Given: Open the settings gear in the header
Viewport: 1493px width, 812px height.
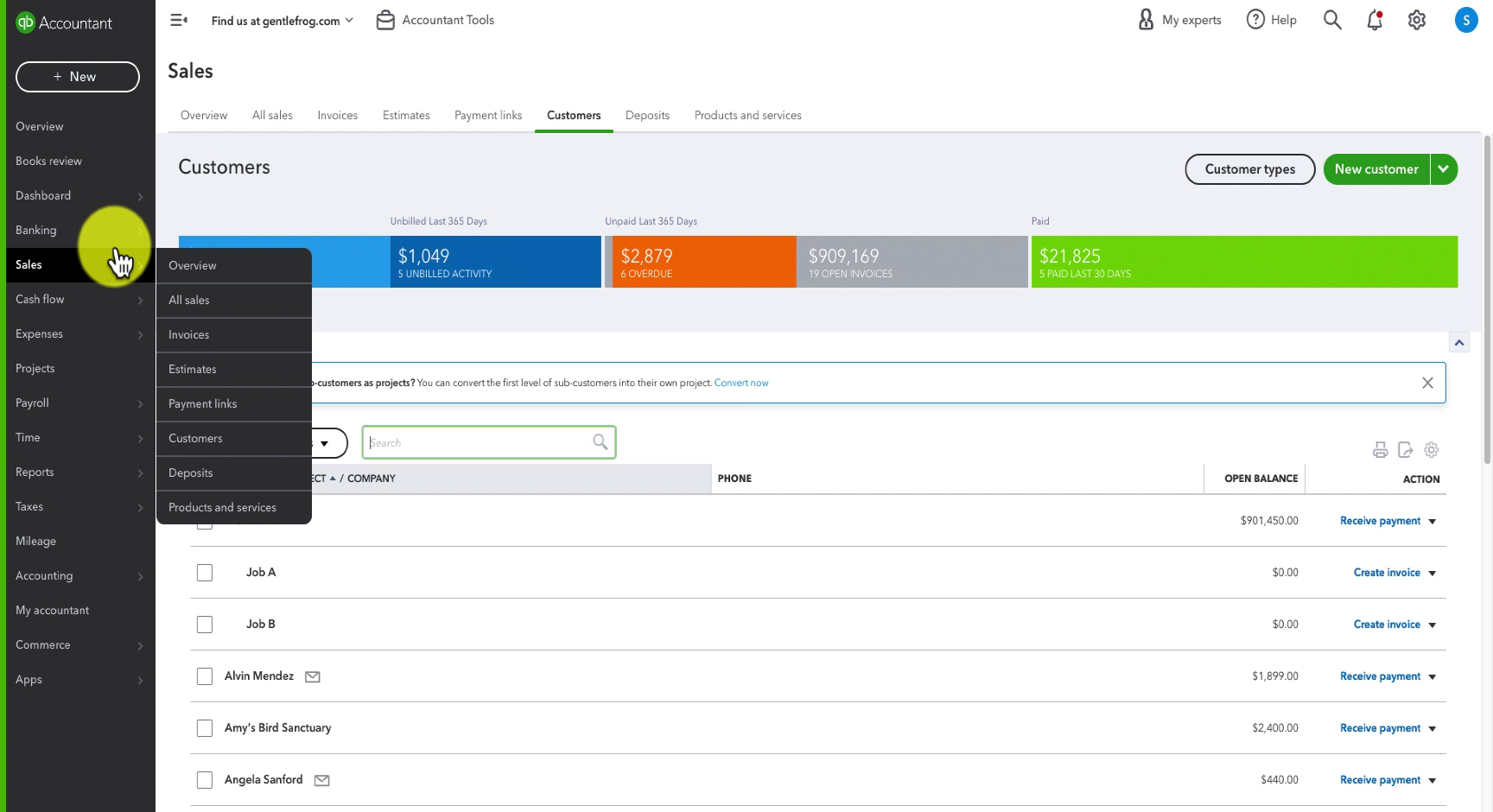Looking at the screenshot, I should point(1417,20).
